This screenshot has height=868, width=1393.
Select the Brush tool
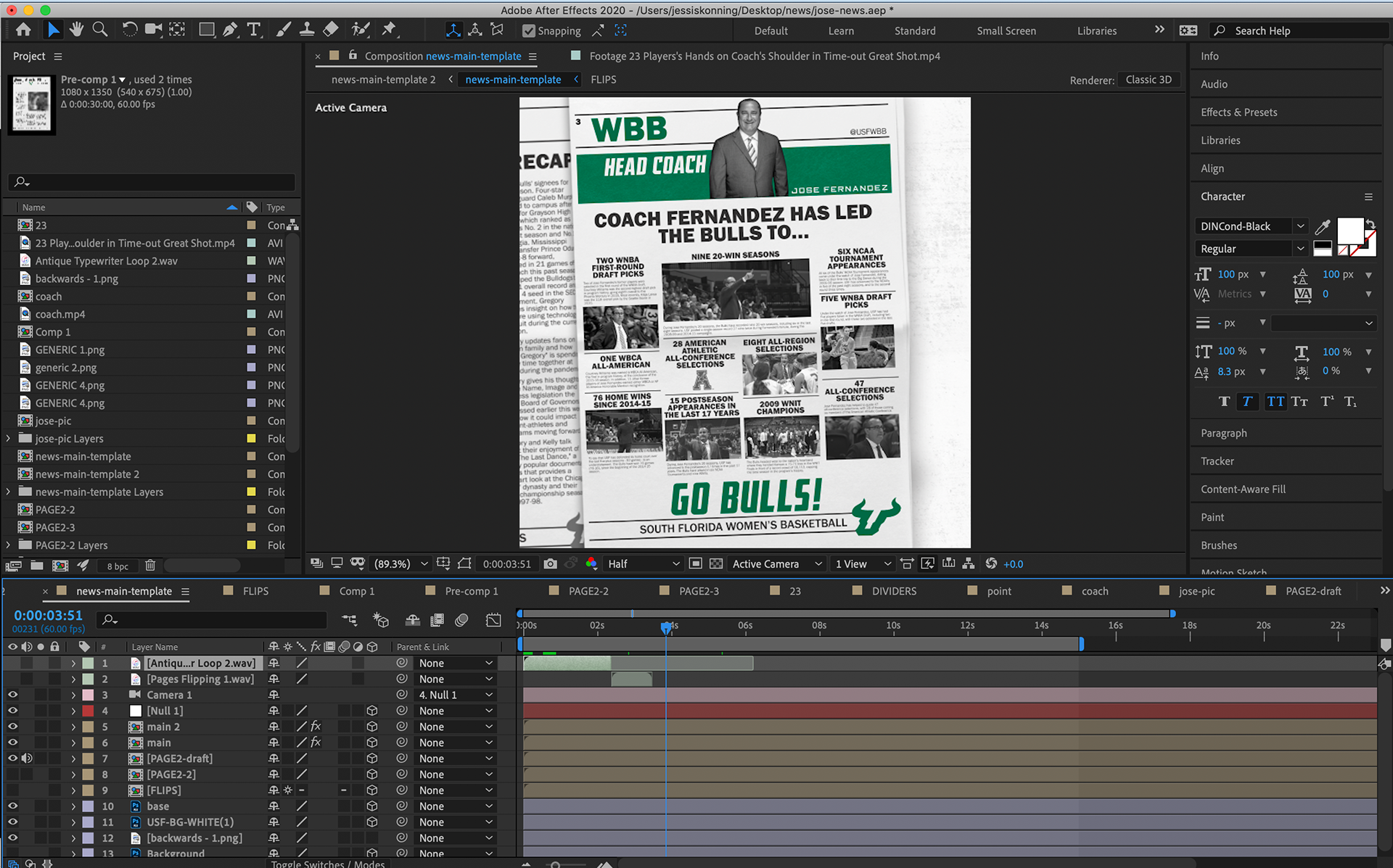pos(283,30)
